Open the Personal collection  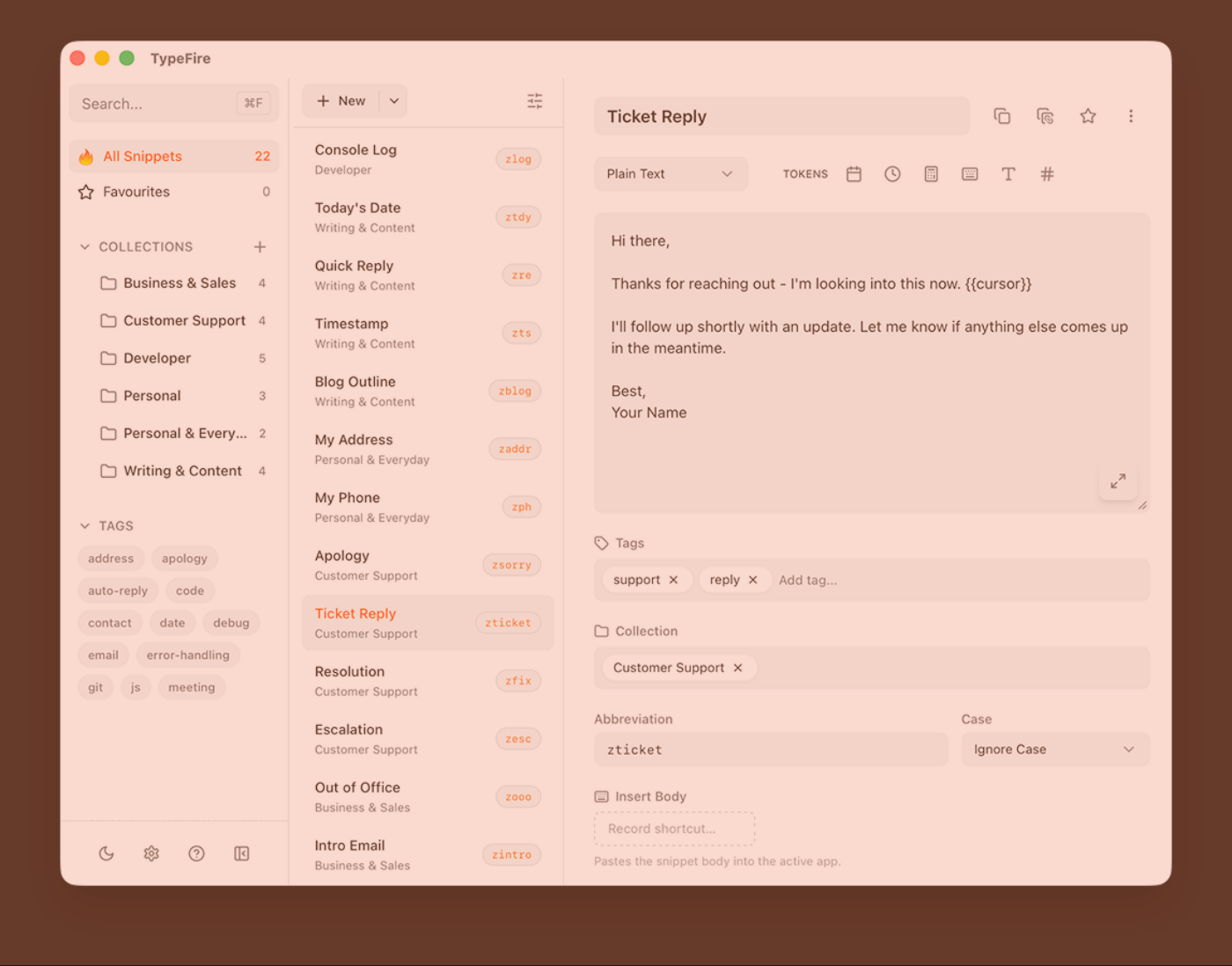pyautogui.click(x=183, y=396)
